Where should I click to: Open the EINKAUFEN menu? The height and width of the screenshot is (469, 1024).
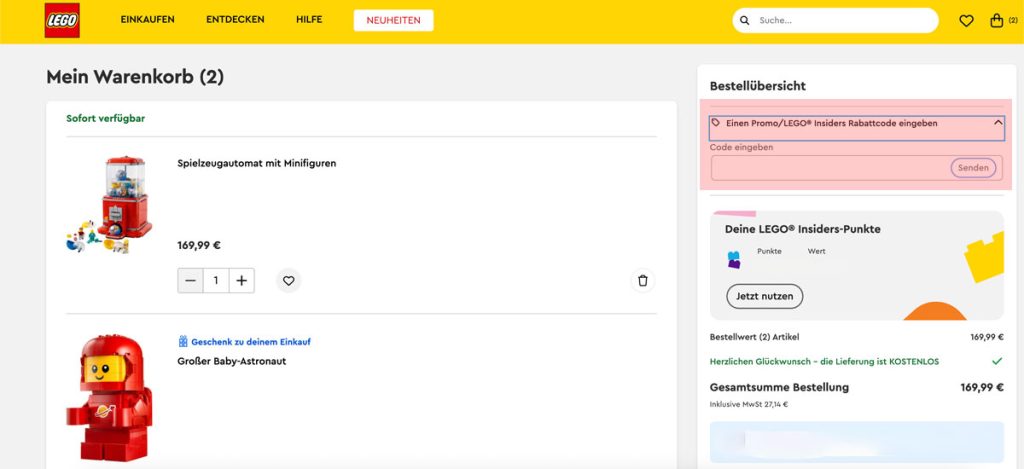(x=148, y=21)
